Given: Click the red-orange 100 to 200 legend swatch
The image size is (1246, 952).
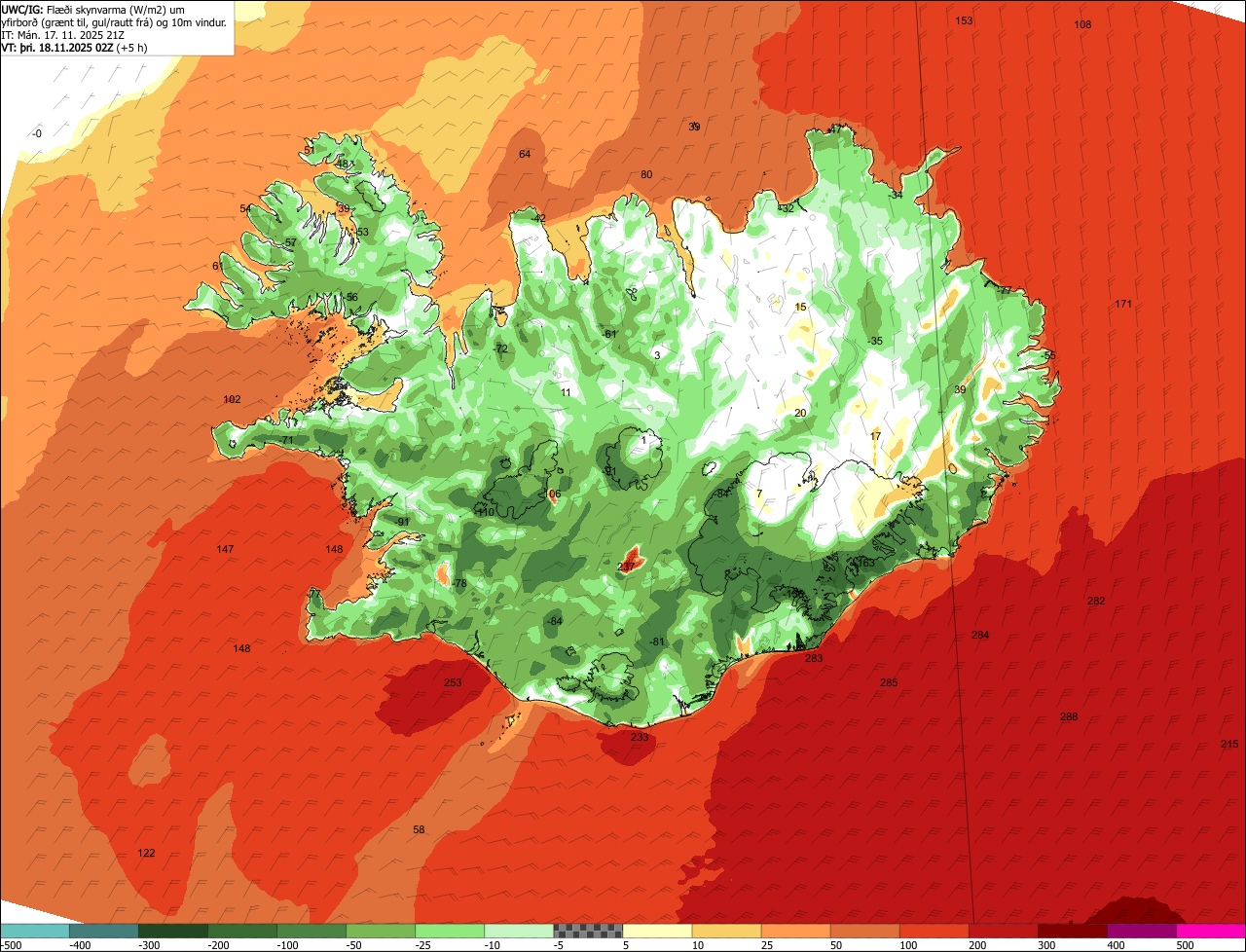Looking at the screenshot, I should 934,931.
